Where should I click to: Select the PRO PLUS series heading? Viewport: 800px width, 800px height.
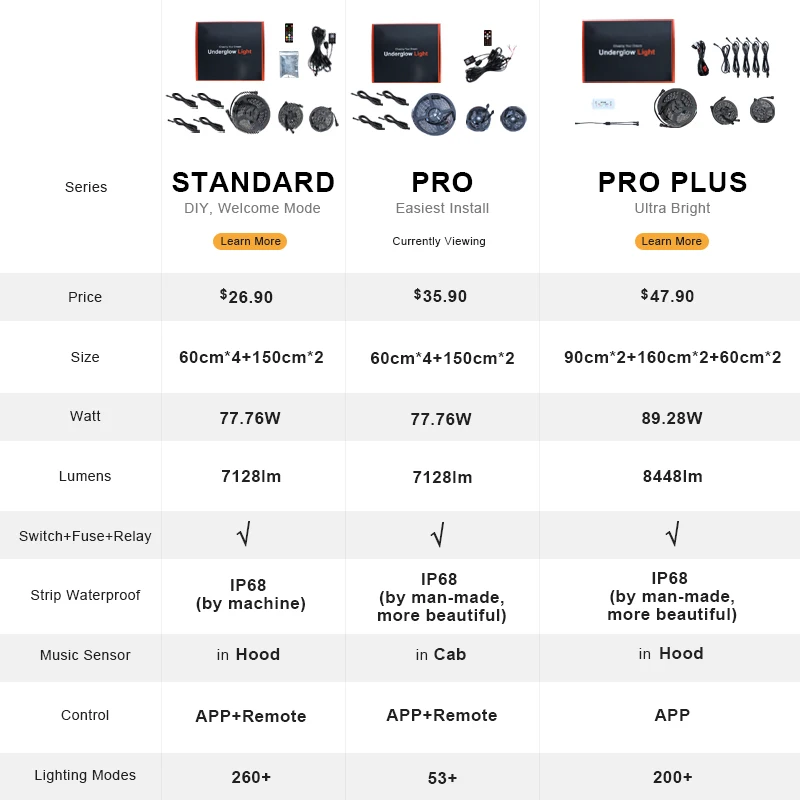click(x=672, y=183)
